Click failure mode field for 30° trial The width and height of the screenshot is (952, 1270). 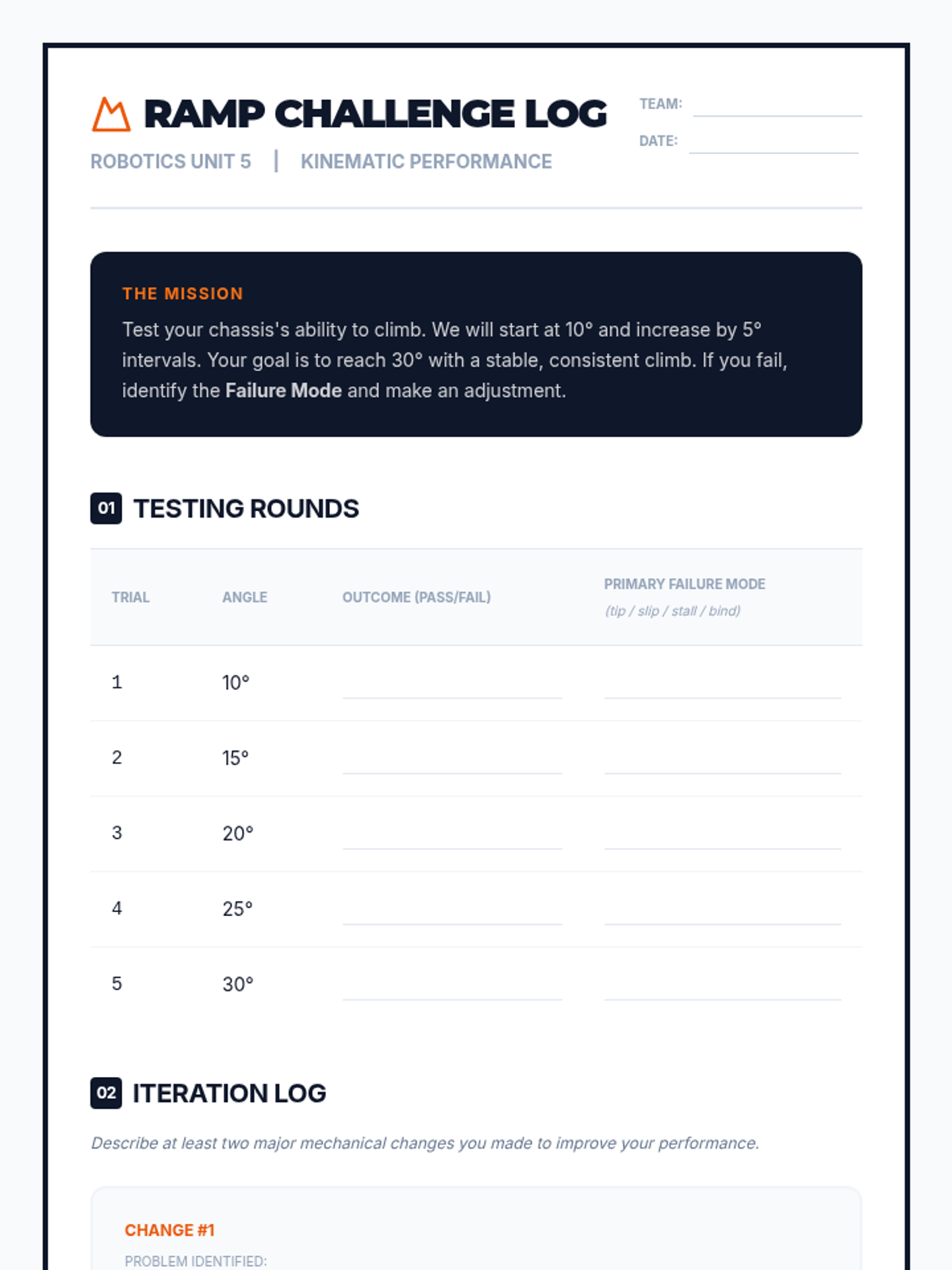click(722, 987)
